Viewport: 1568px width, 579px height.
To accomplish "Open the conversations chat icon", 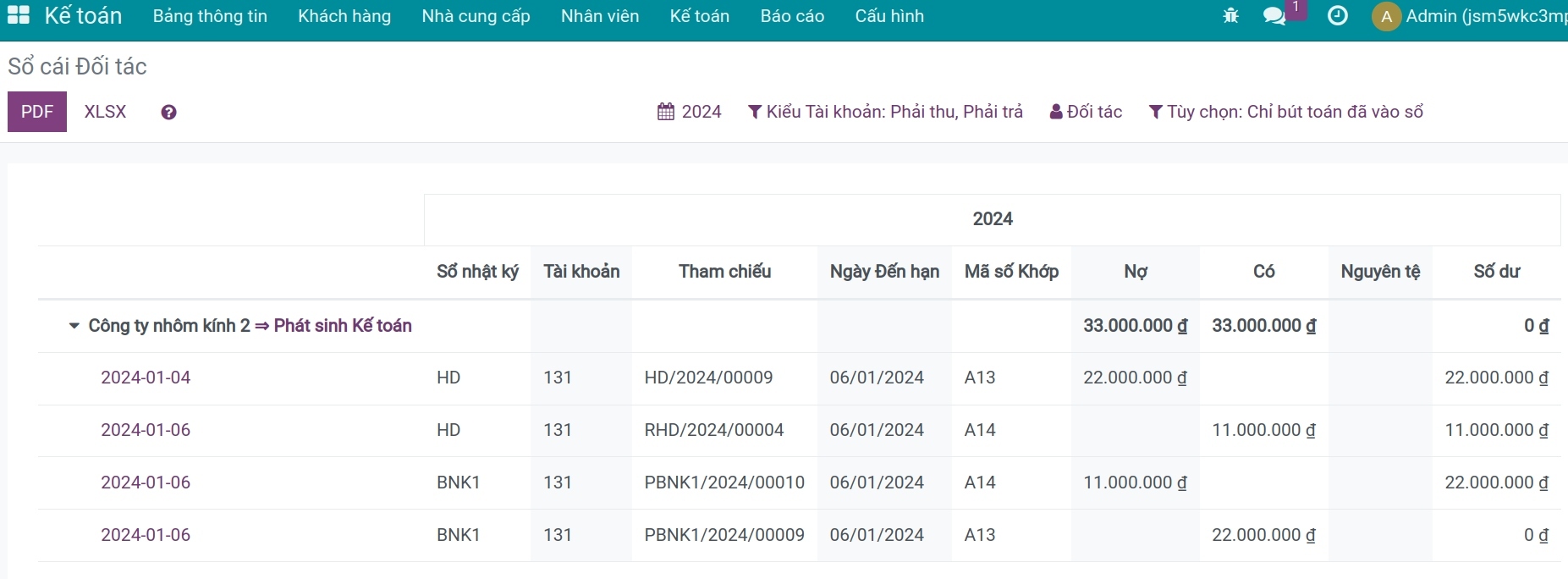I will [x=1274, y=16].
